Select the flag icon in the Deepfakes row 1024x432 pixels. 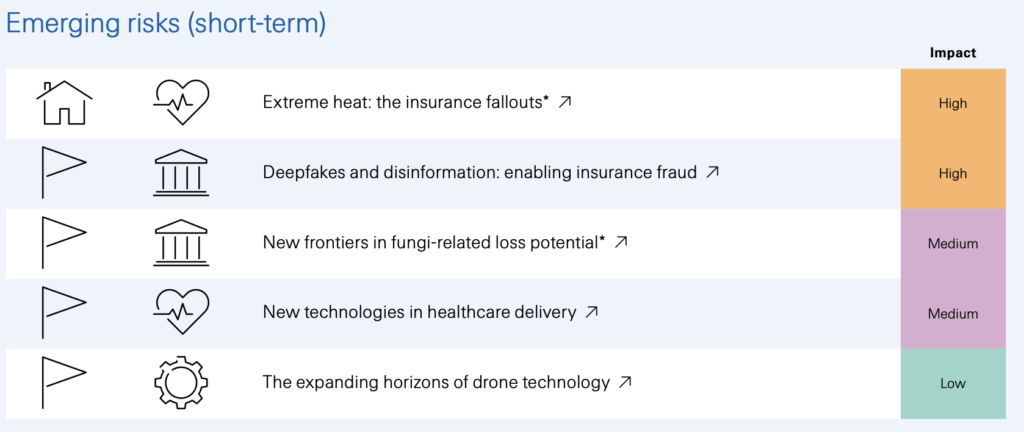(x=64, y=173)
